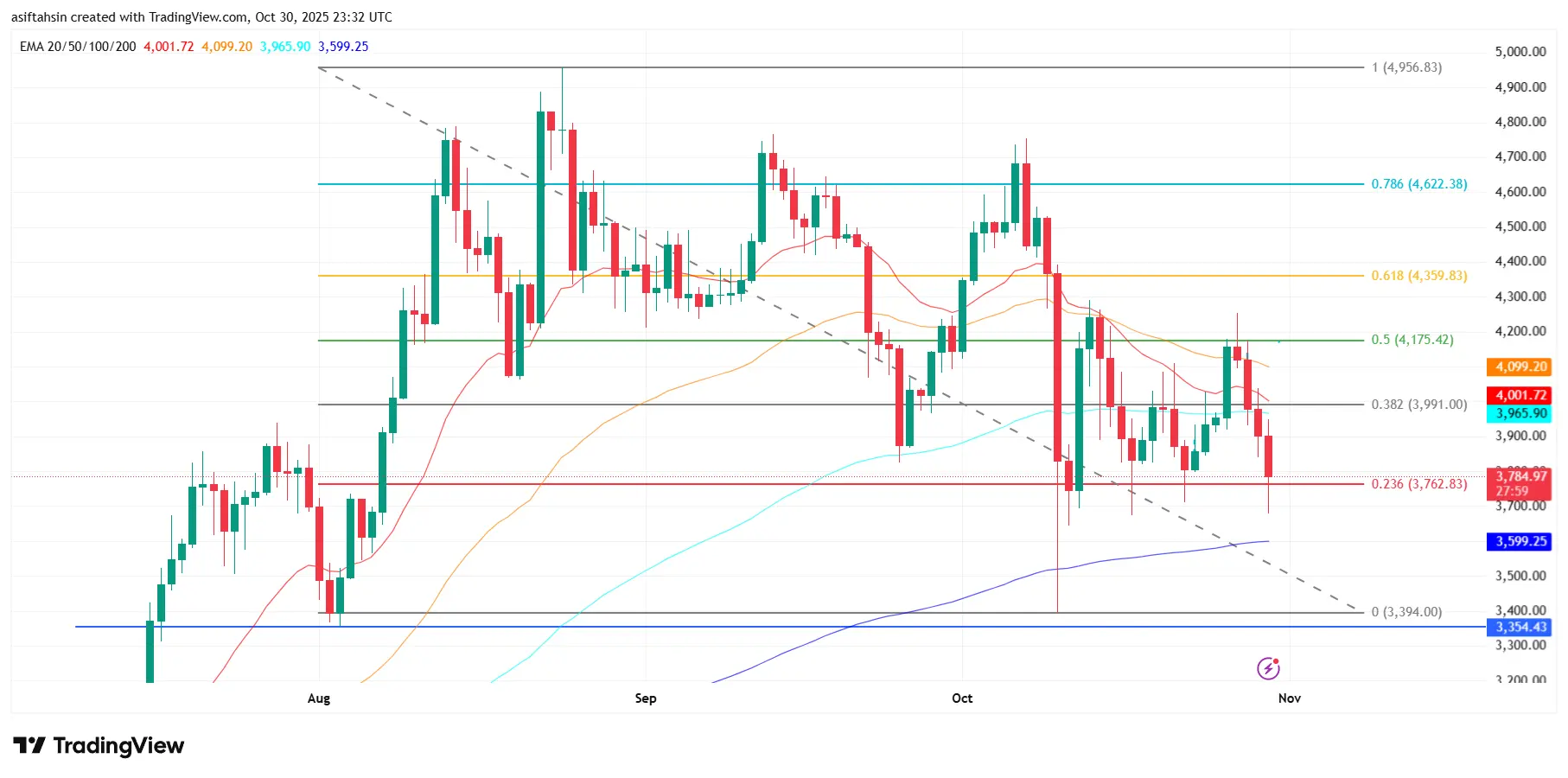Image resolution: width=1568 pixels, height=778 pixels.
Task: Select the blue 3,599.25 EMA legend value
Action: [343, 47]
